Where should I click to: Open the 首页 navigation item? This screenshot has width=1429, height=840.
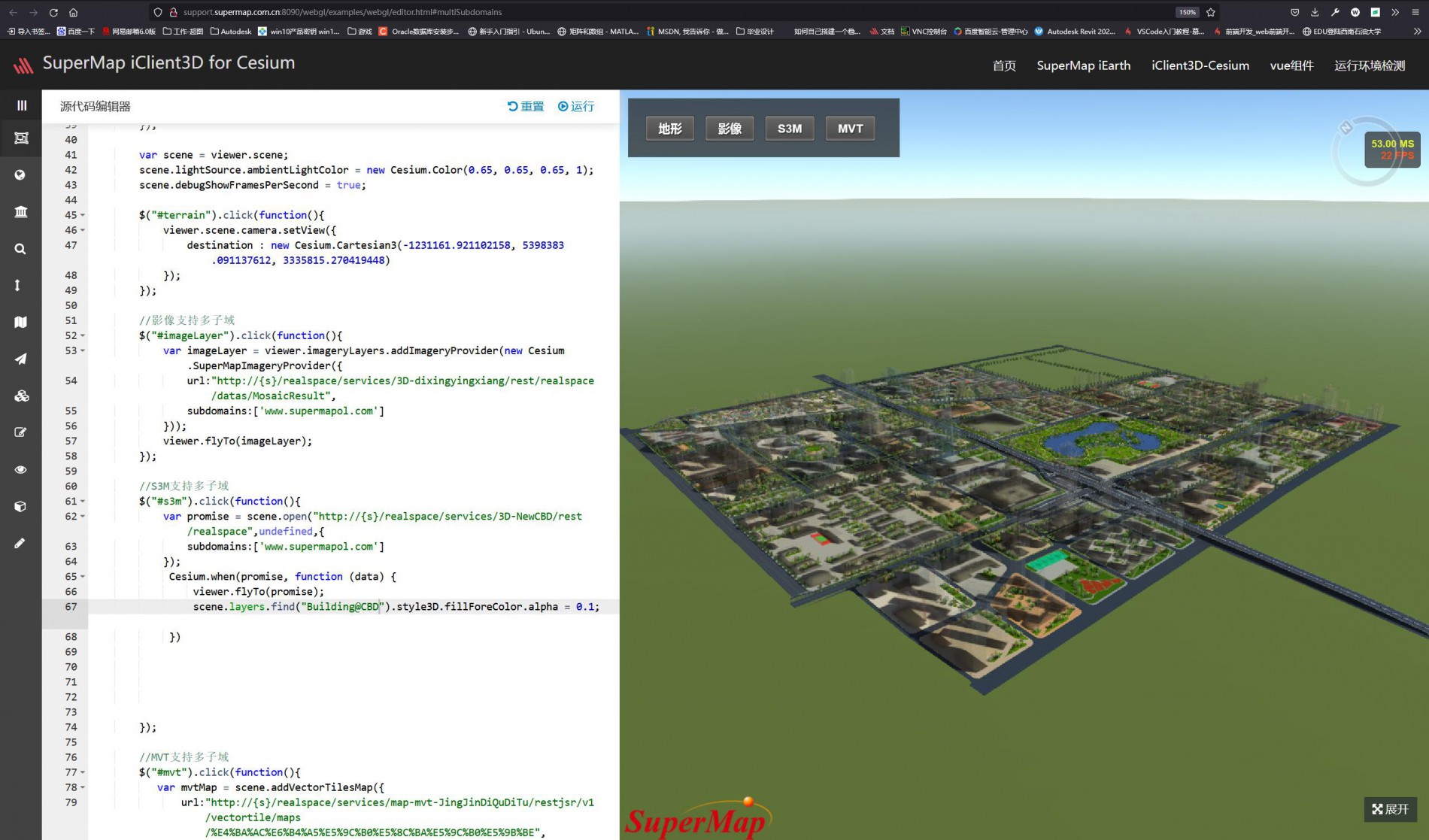click(x=1004, y=65)
